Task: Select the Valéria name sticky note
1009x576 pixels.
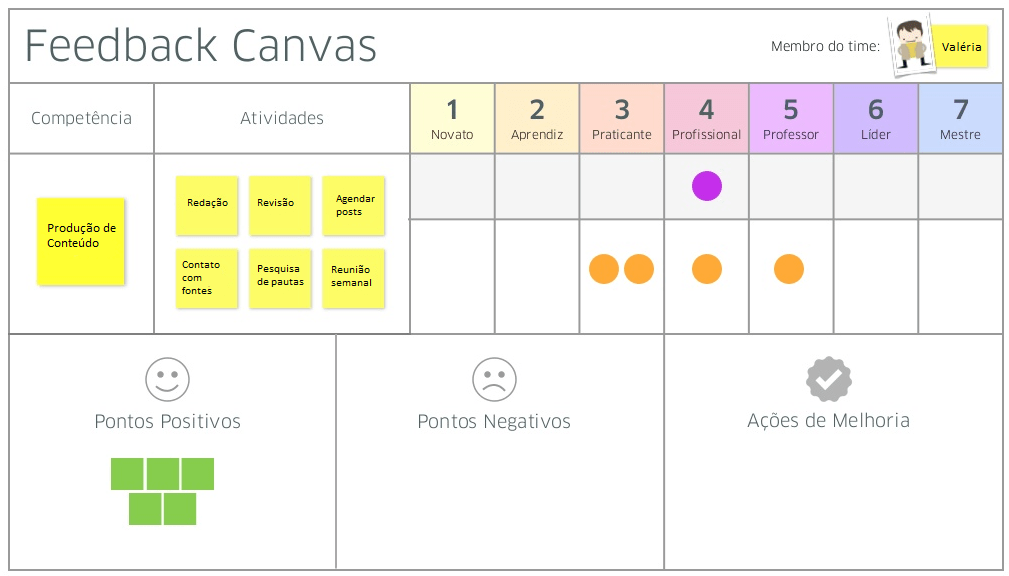Action: point(961,47)
